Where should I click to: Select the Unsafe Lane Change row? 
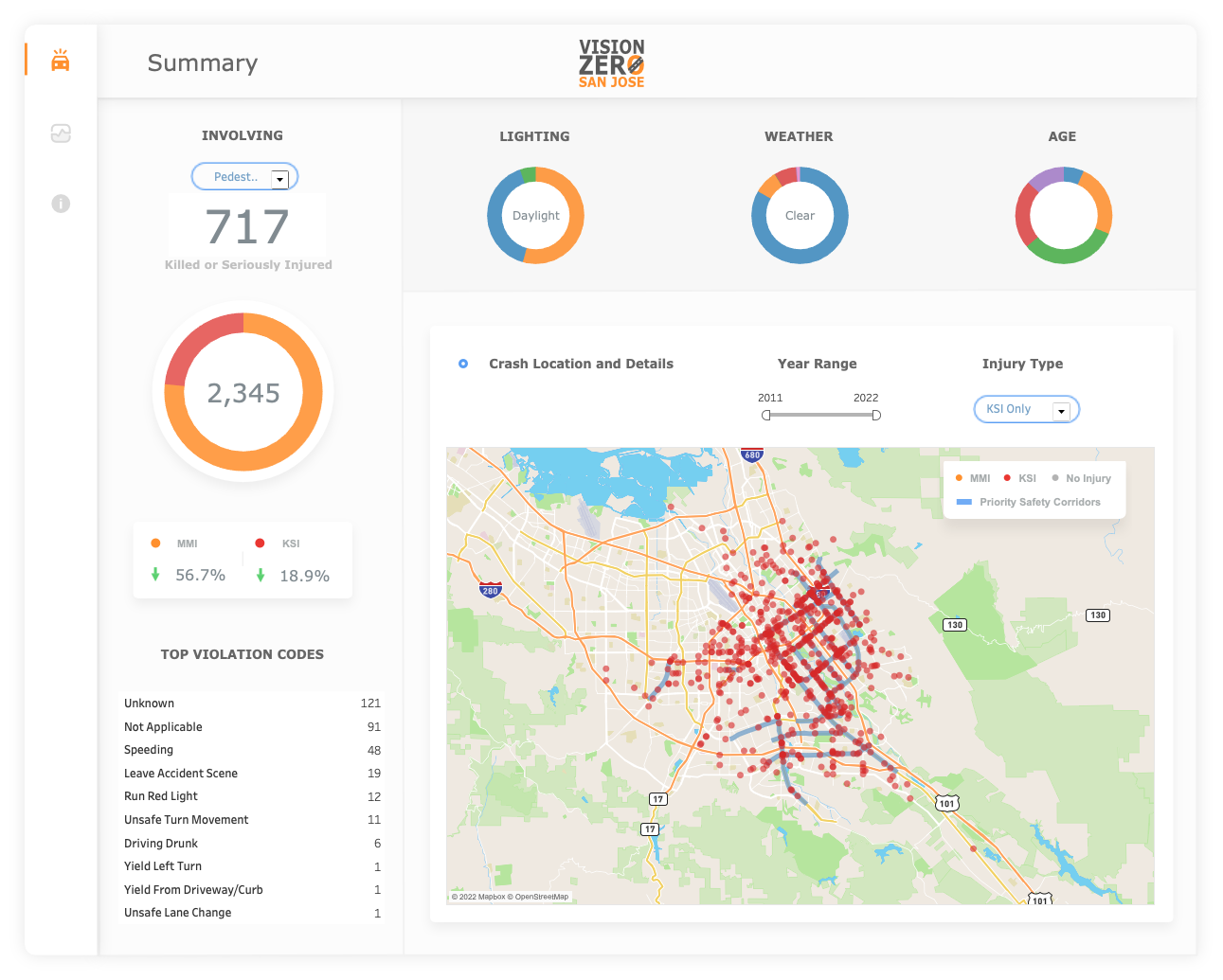[252, 913]
